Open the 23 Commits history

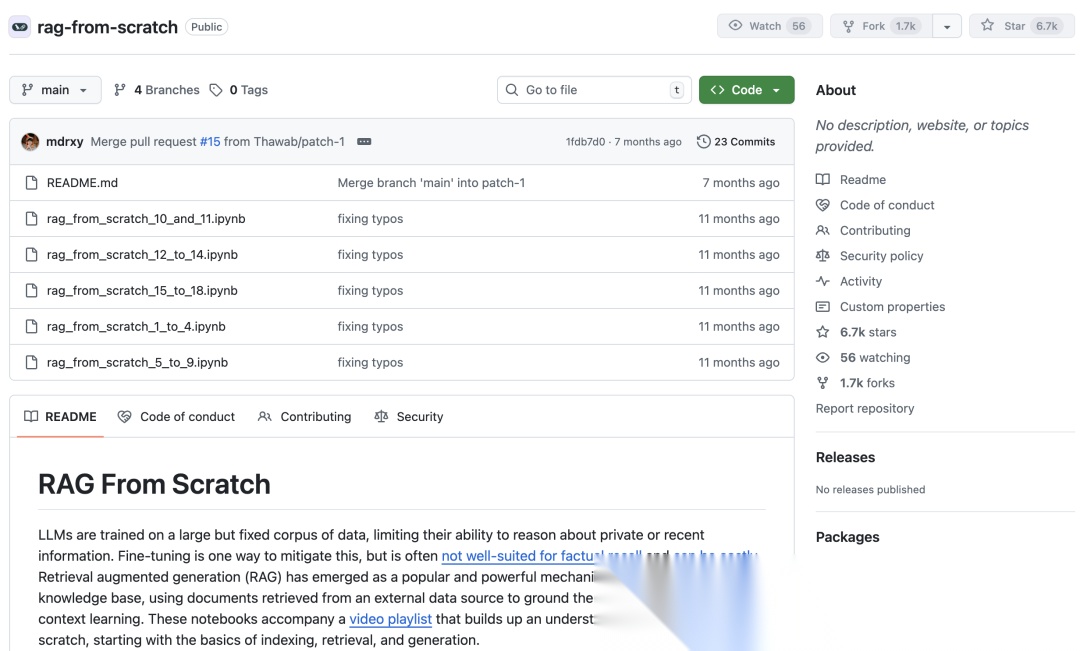(736, 141)
